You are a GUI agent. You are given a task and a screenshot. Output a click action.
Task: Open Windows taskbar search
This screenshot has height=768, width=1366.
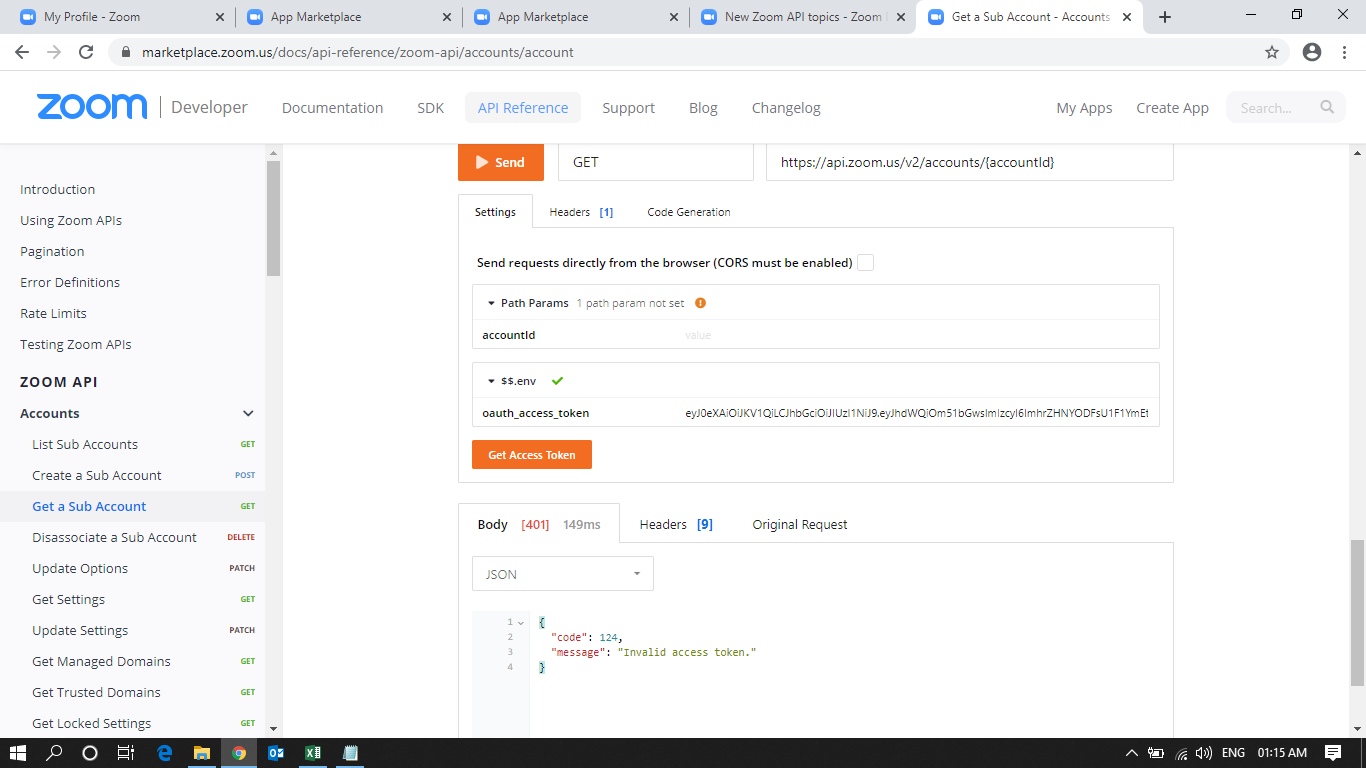click(54, 753)
